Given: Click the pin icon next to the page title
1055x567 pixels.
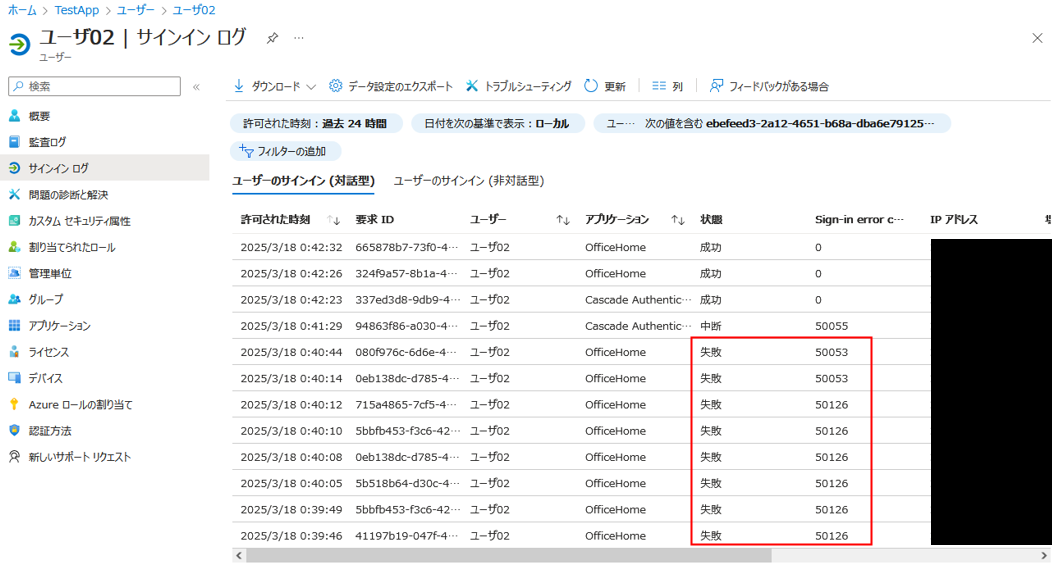Looking at the screenshot, I should pyautogui.click(x=272, y=38).
